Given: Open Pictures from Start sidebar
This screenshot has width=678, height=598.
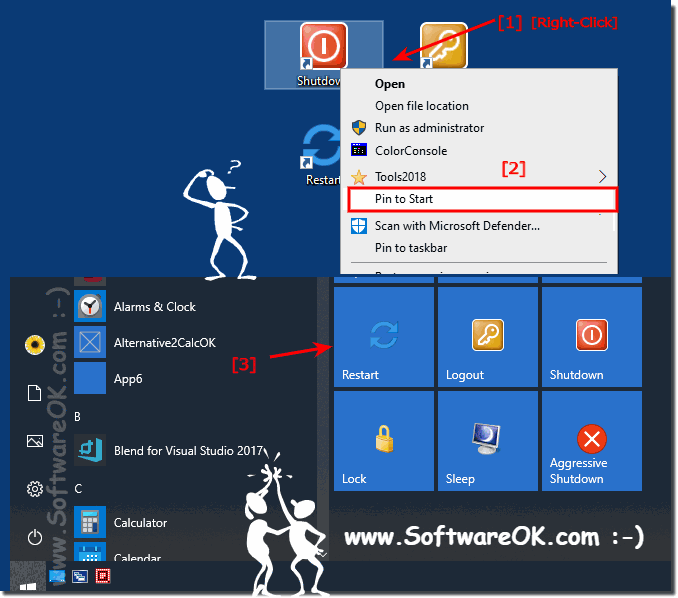Looking at the screenshot, I should point(35,441).
